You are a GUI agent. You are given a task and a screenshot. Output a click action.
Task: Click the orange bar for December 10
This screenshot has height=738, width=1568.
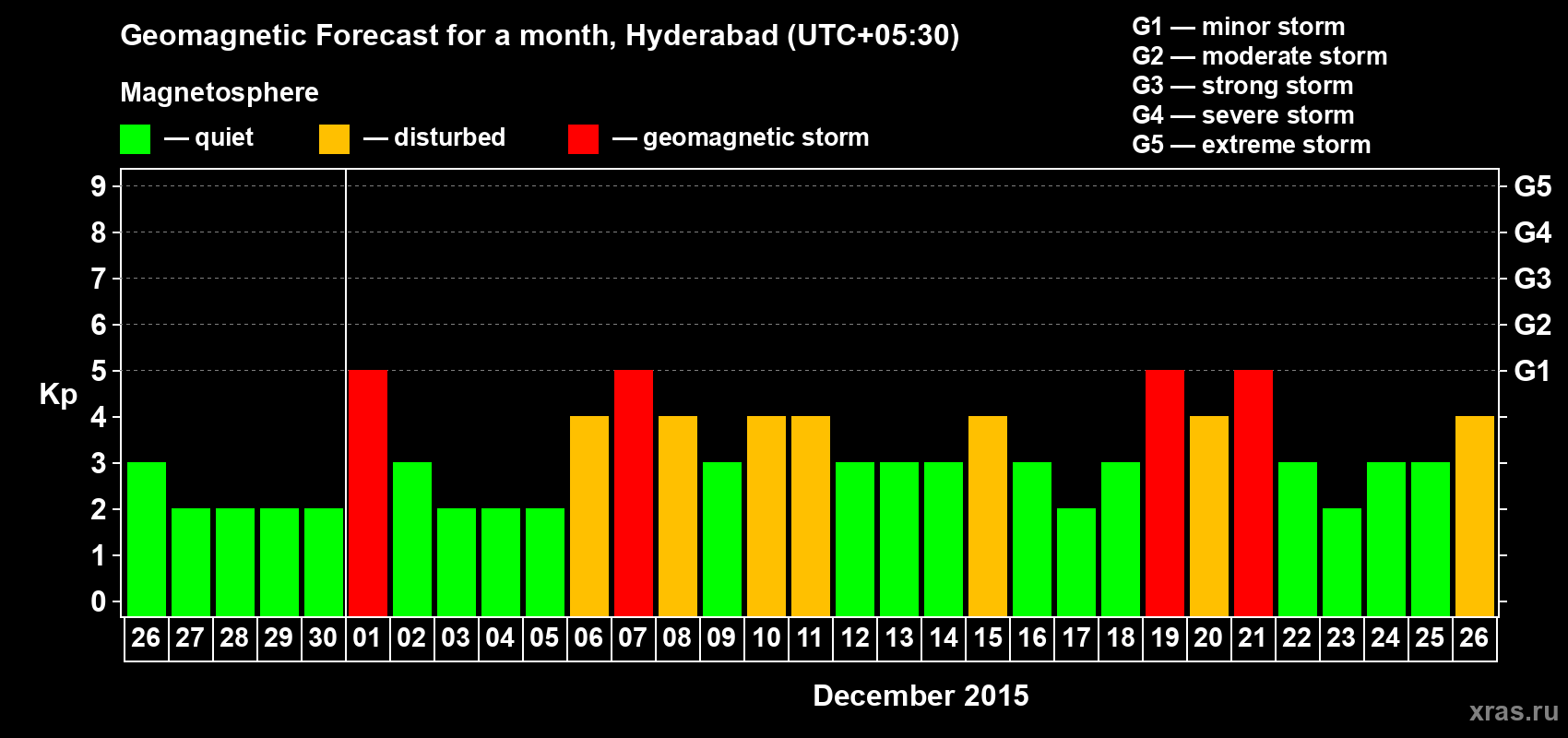tap(766, 517)
